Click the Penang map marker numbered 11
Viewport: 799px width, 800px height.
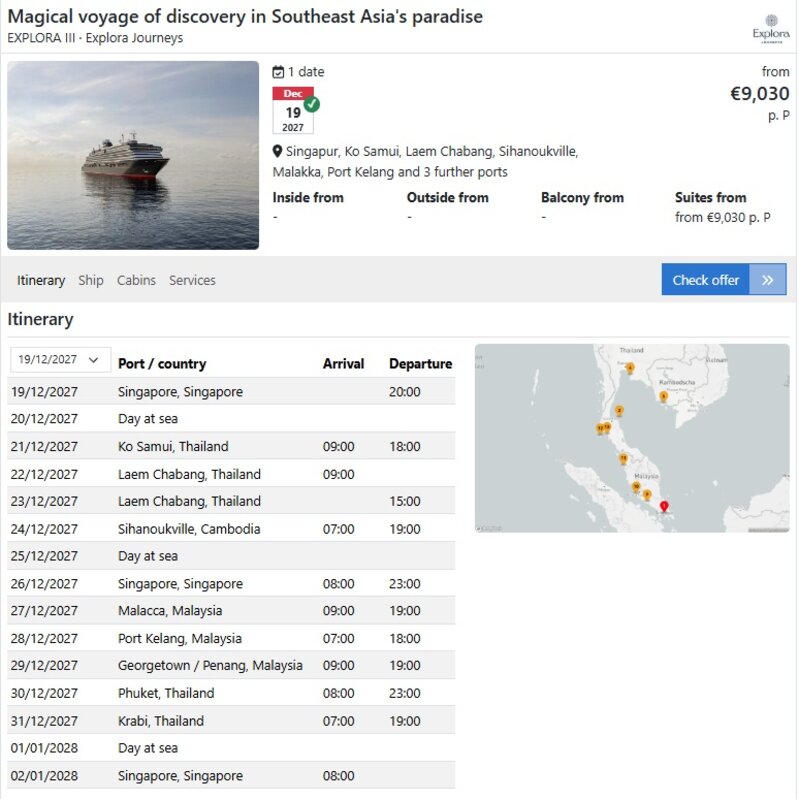623,459
